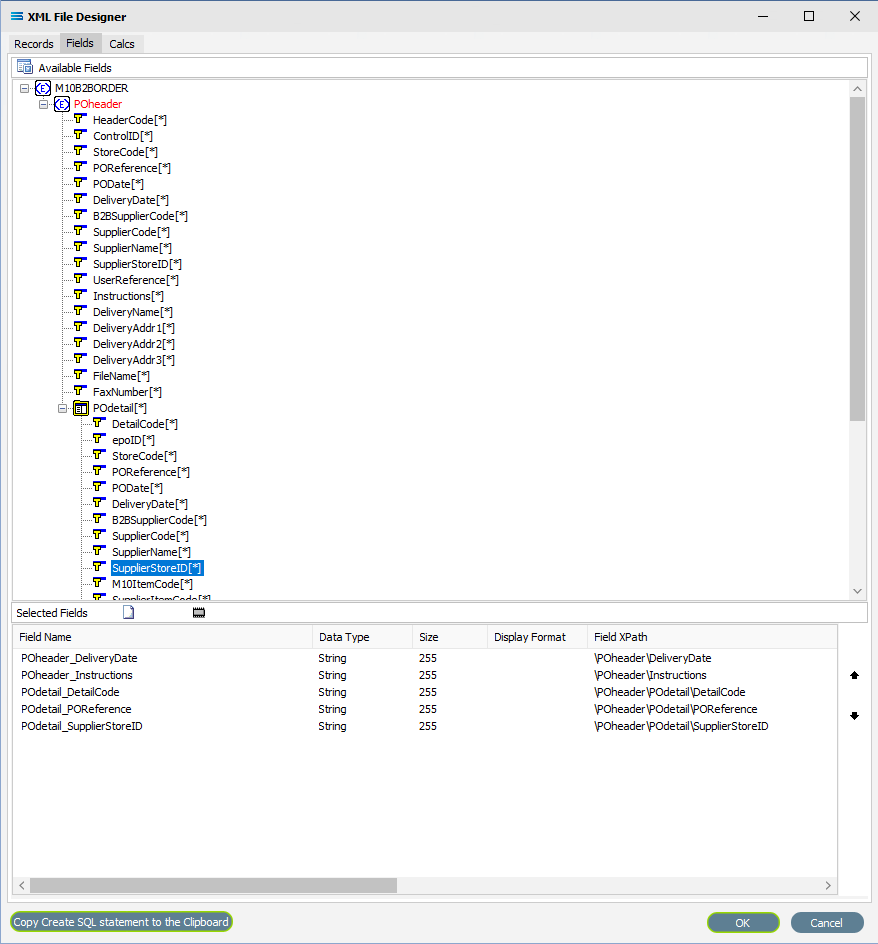Click the \POheader\POdetail\DetailCode XPath cell
Image resolution: width=878 pixels, height=944 pixels.
670,692
